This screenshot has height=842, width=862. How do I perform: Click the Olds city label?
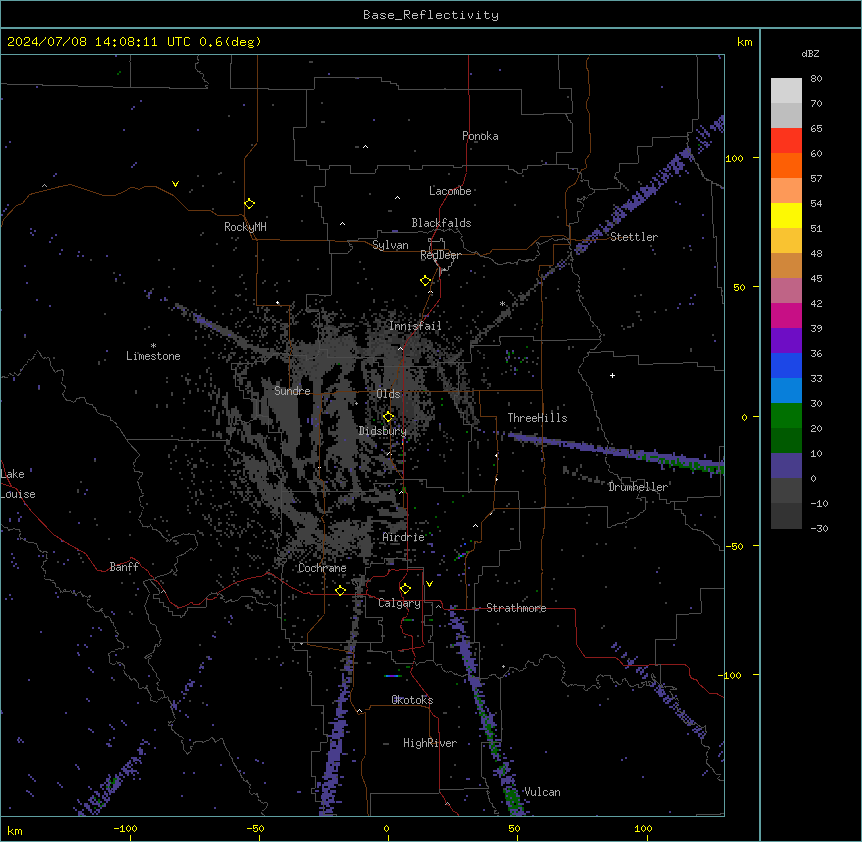tap(388, 394)
